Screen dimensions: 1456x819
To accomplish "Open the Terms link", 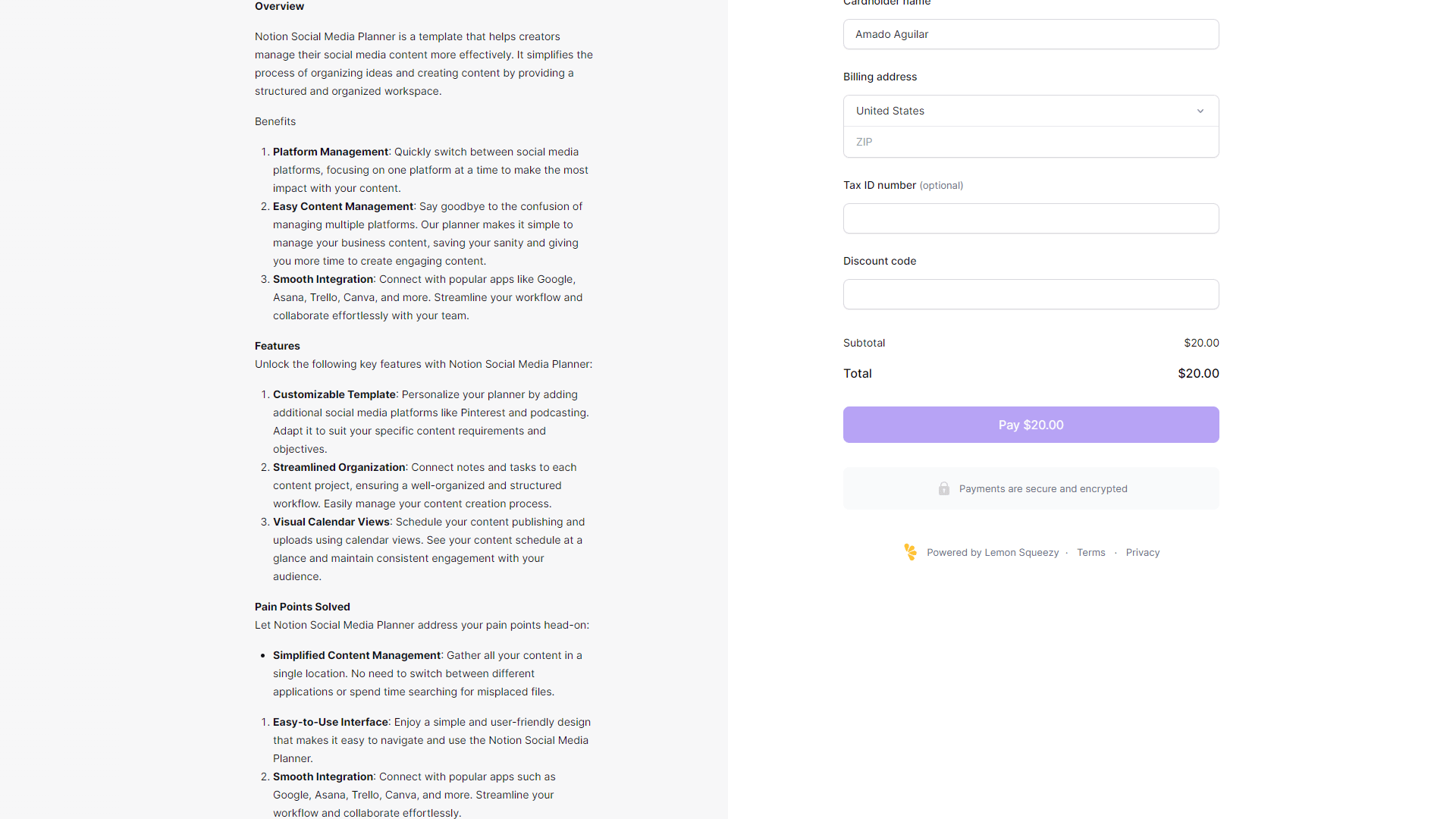I will click(1091, 552).
